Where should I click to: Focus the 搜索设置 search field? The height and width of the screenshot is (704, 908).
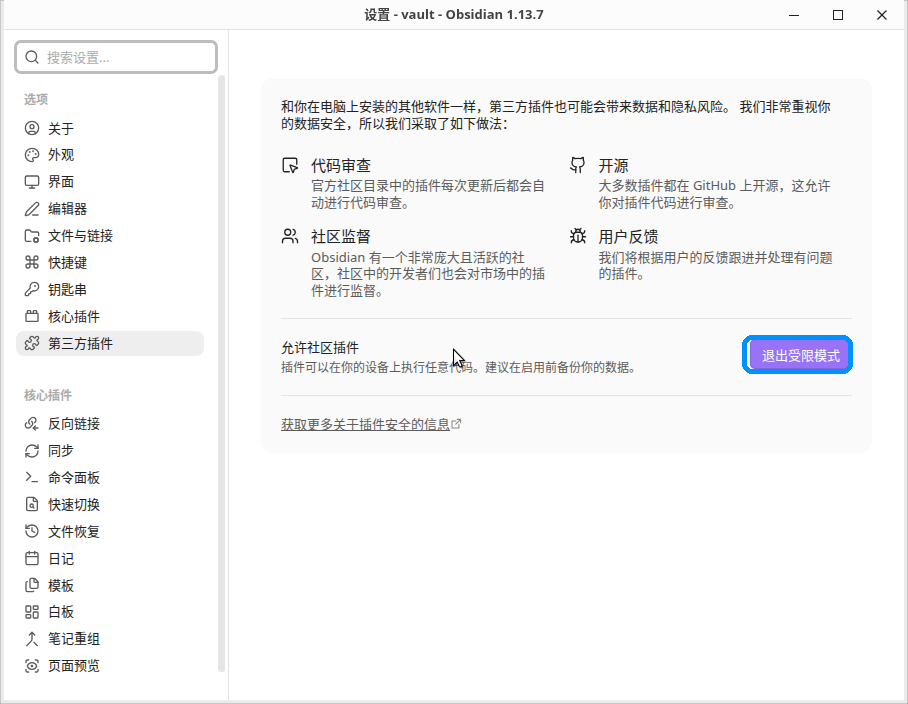pos(116,57)
